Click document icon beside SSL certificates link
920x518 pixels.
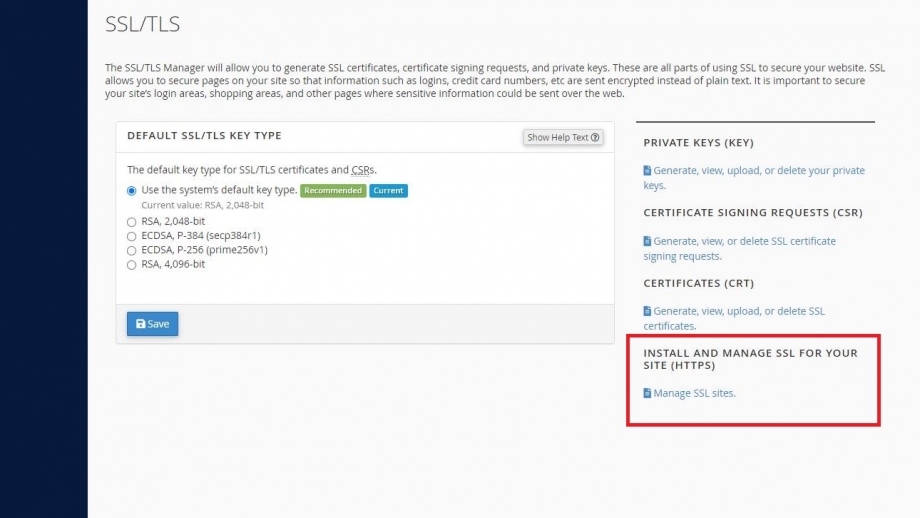(x=647, y=311)
